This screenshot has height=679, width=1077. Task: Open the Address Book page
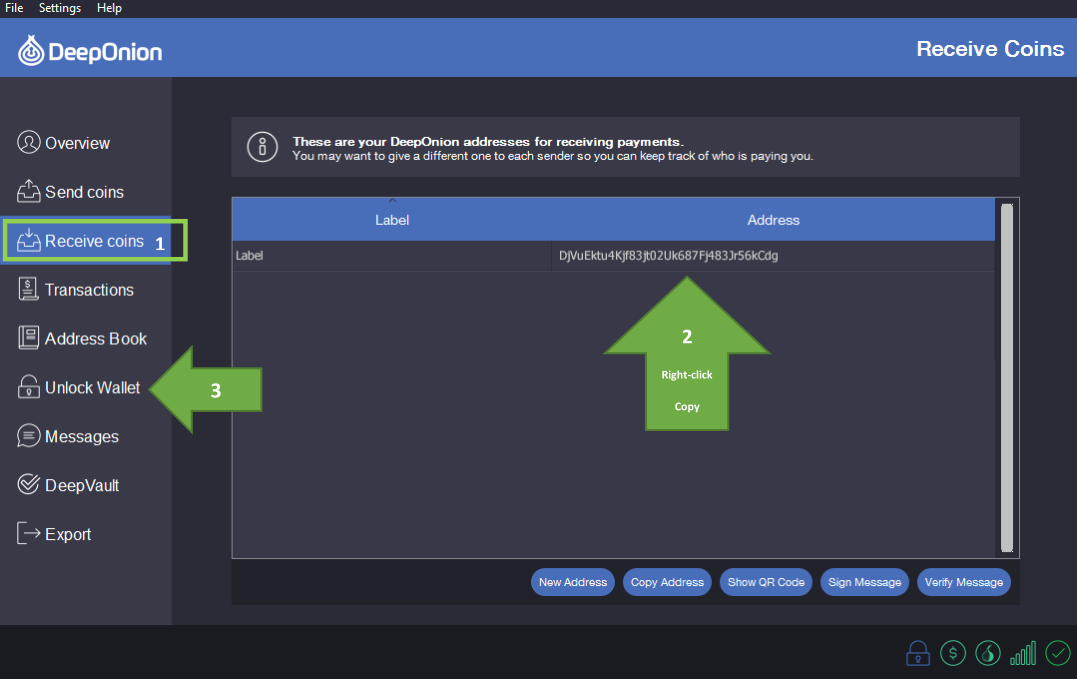pos(95,338)
